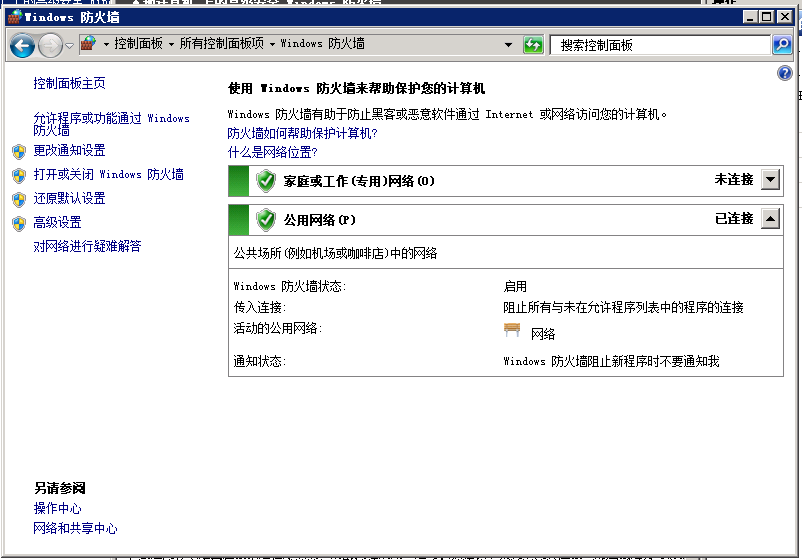
Task: Open 打开或关闭 Windows 防火墙 link
Action: [x=108, y=174]
